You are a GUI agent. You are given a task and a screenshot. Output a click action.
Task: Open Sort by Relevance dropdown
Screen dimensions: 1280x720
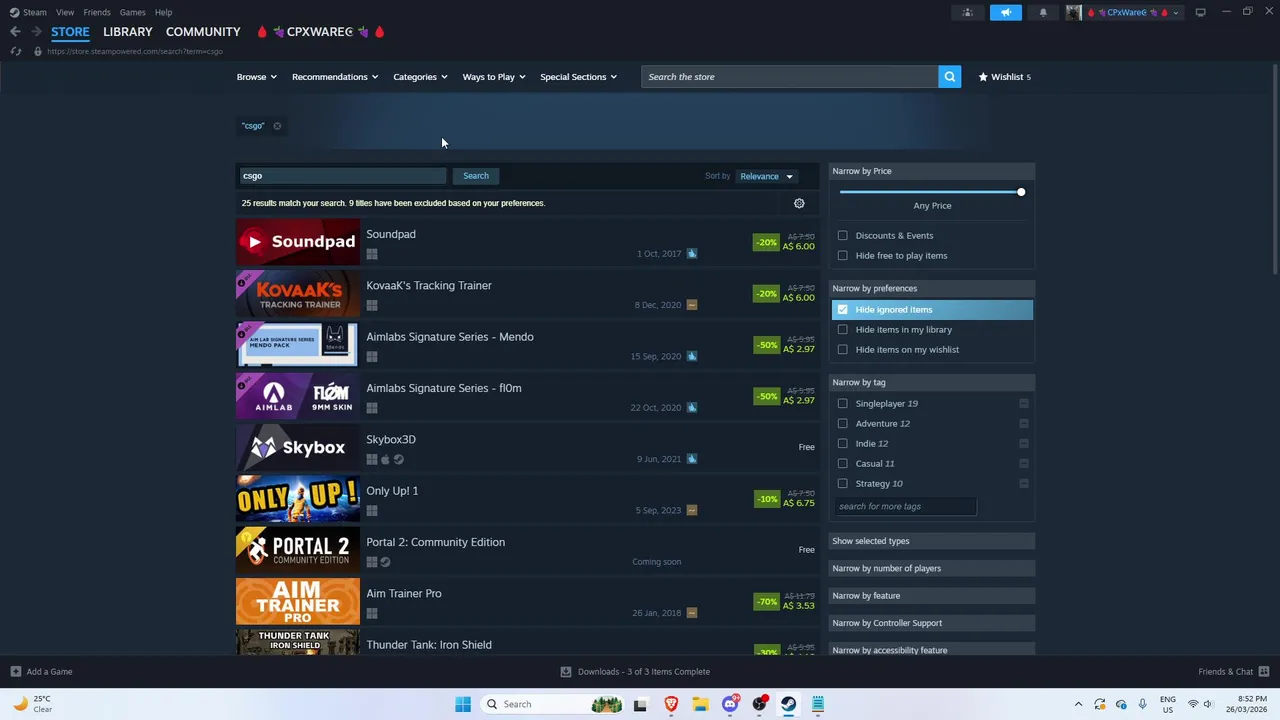(x=767, y=177)
